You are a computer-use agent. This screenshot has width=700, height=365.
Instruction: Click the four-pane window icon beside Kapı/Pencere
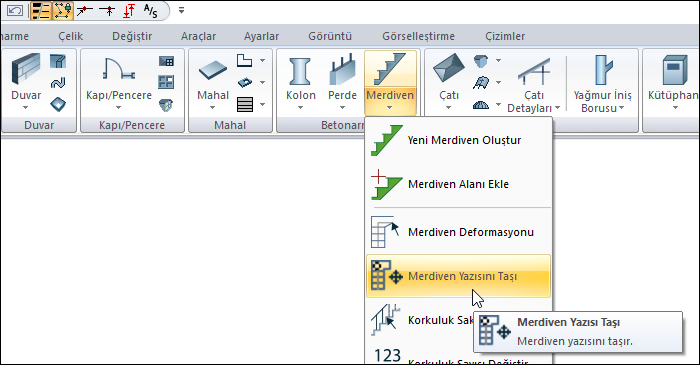coord(166,82)
